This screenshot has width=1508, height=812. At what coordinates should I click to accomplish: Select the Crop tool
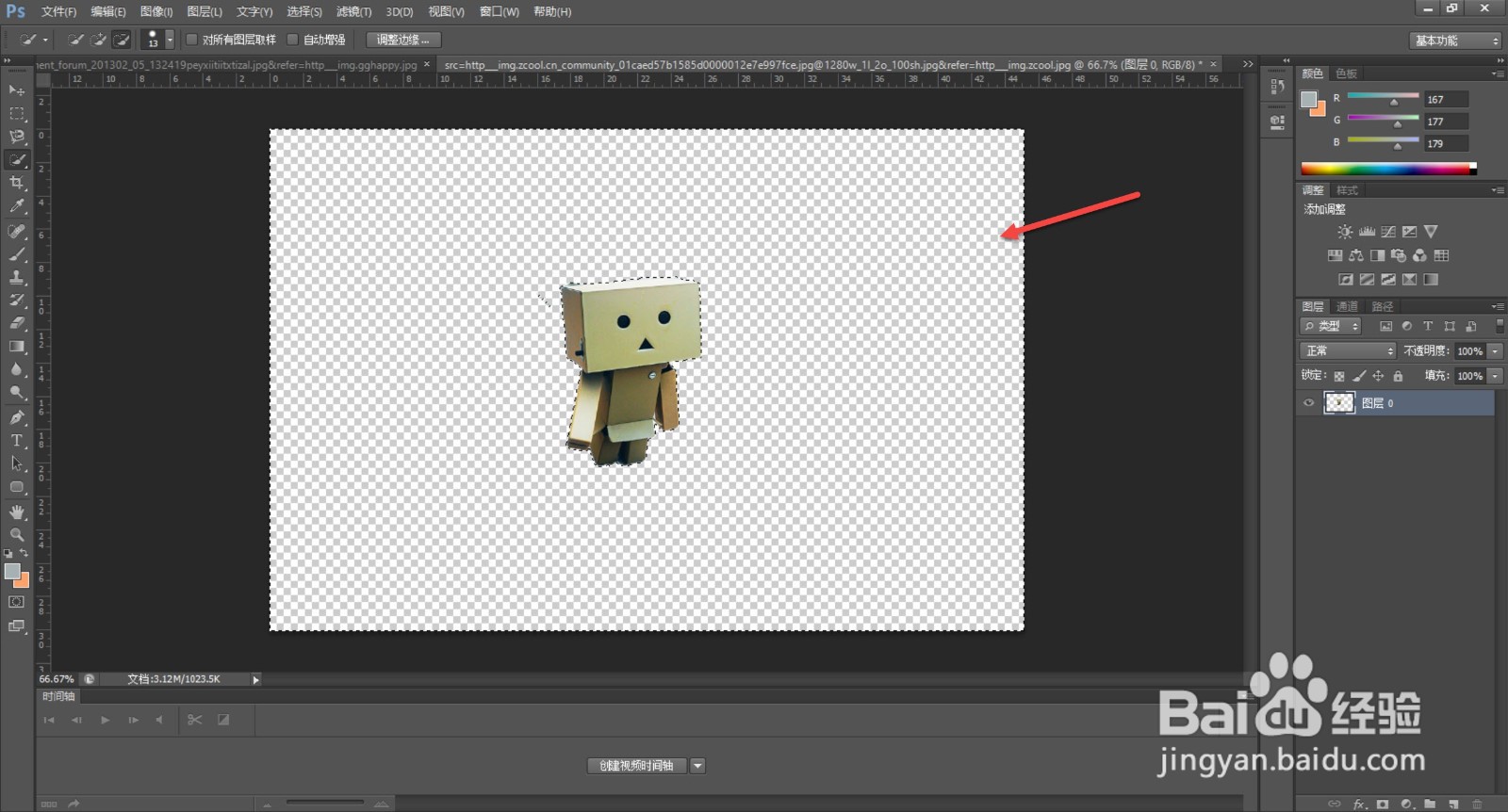[17, 183]
